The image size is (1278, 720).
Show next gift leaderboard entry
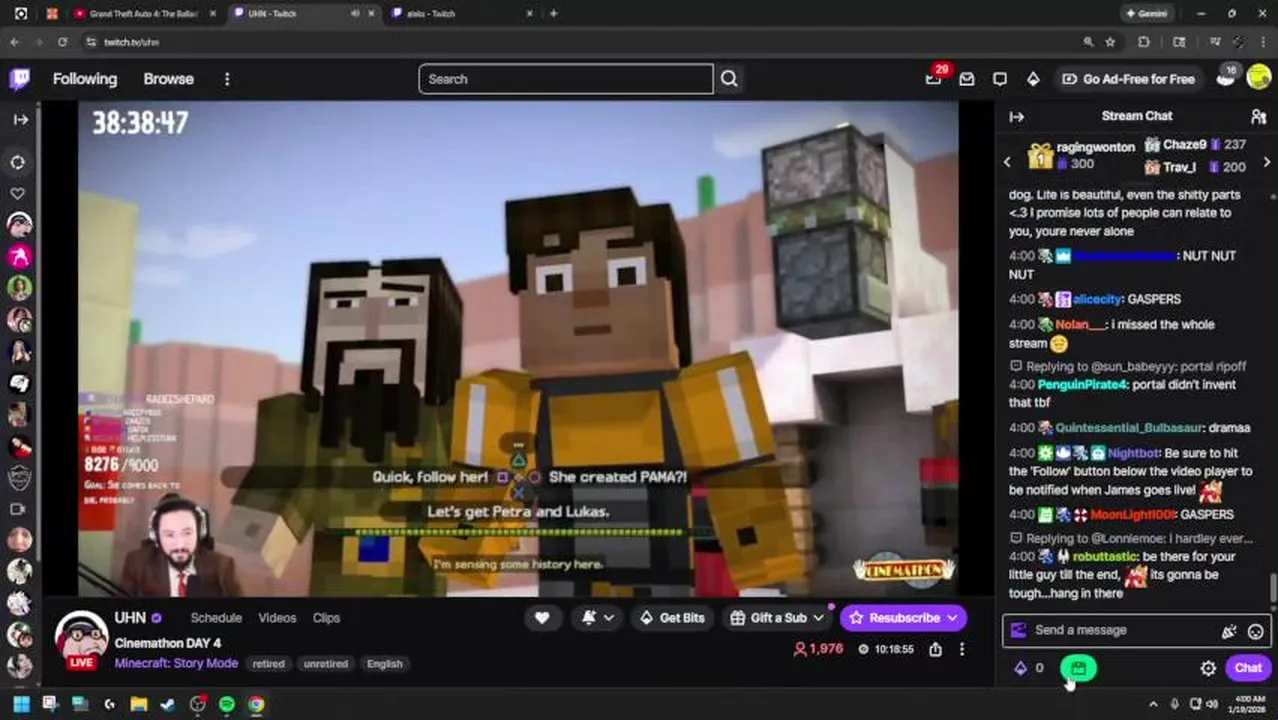(x=1267, y=162)
